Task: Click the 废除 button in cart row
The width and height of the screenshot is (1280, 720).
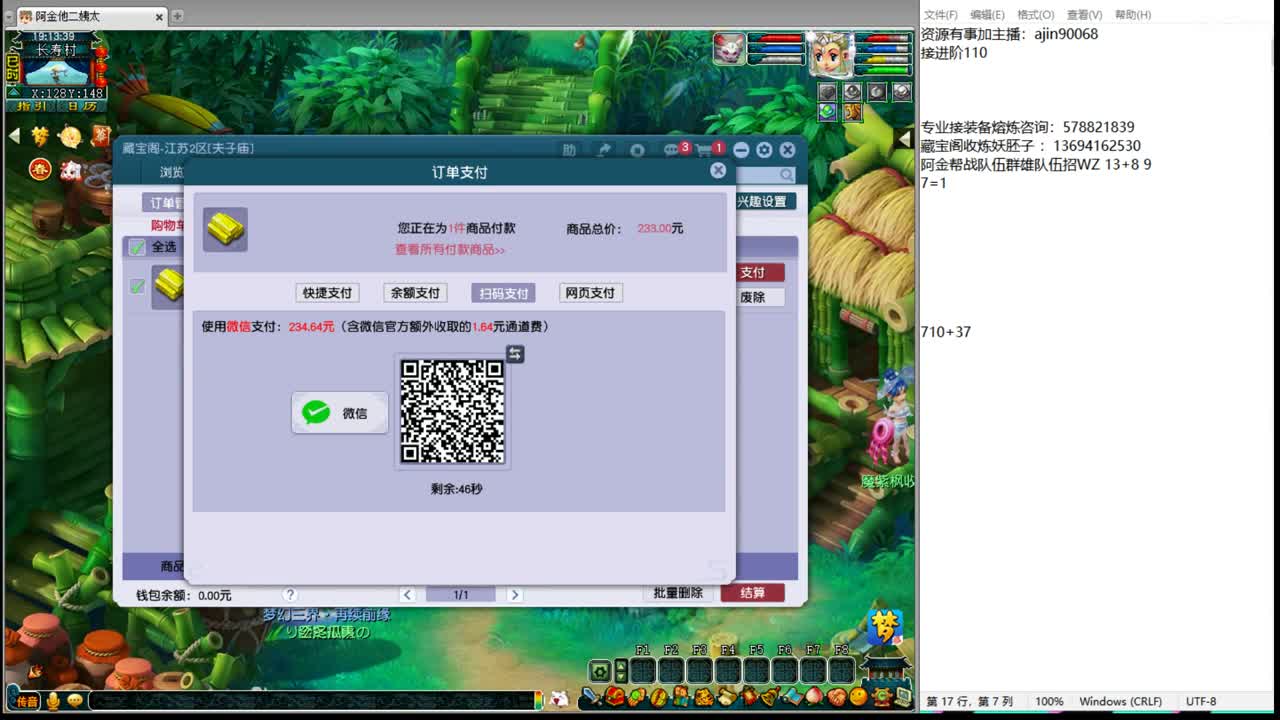Action: coord(760,297)
